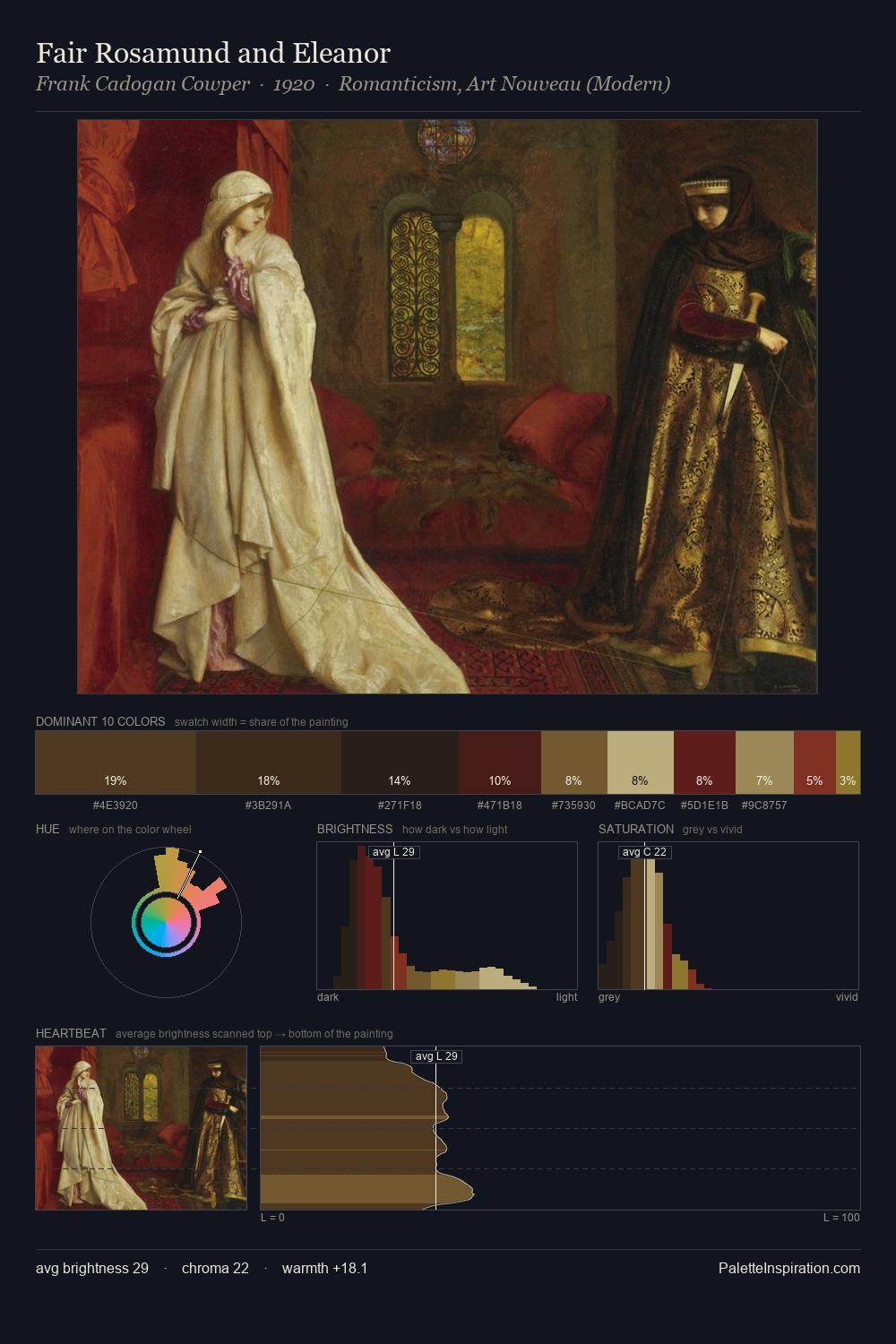Click the hex label #3B291A
This screenshot has height=1344, width=896.
point(268,805)
